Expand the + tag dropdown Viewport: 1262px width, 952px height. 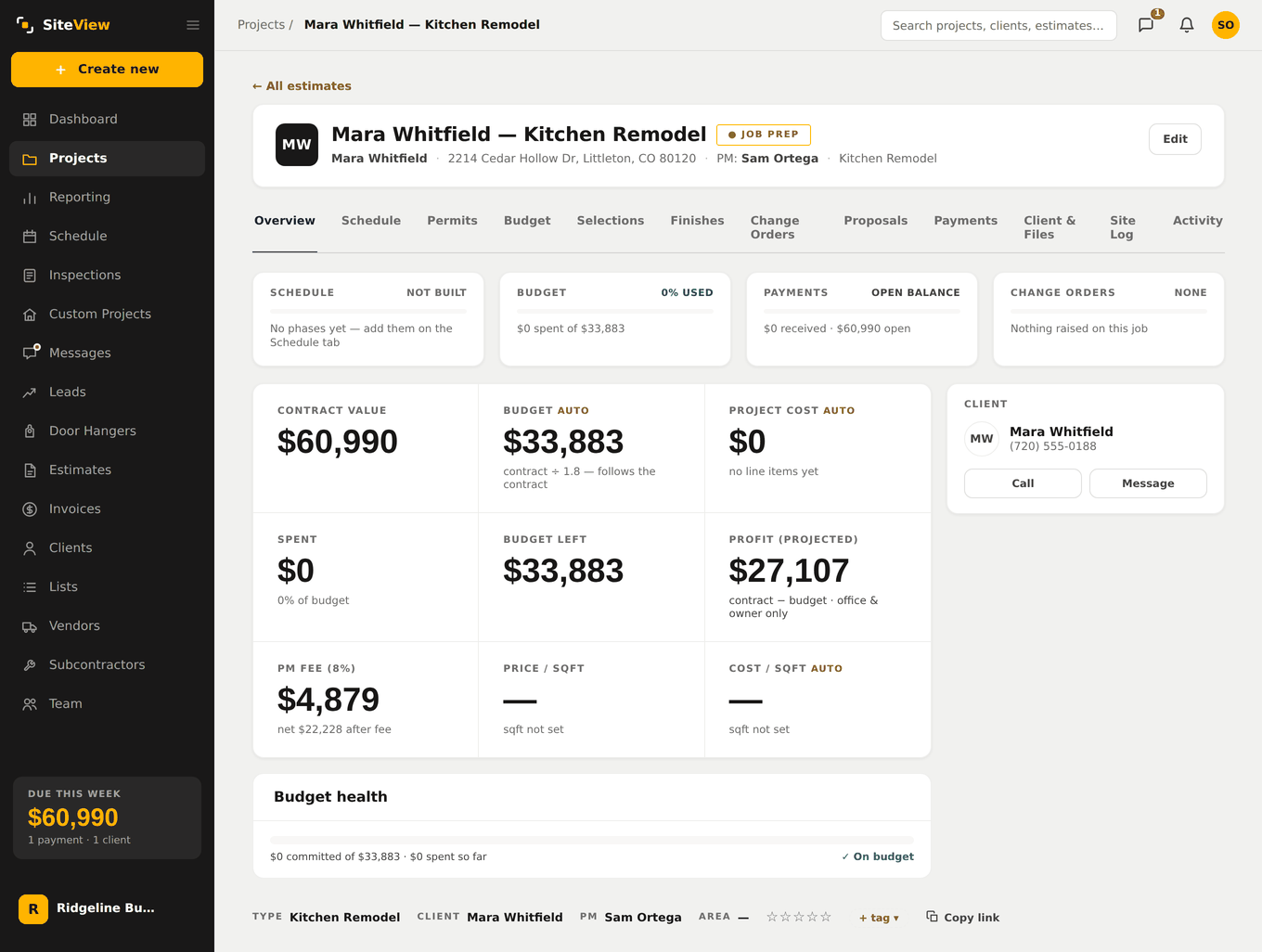(879, 918)
